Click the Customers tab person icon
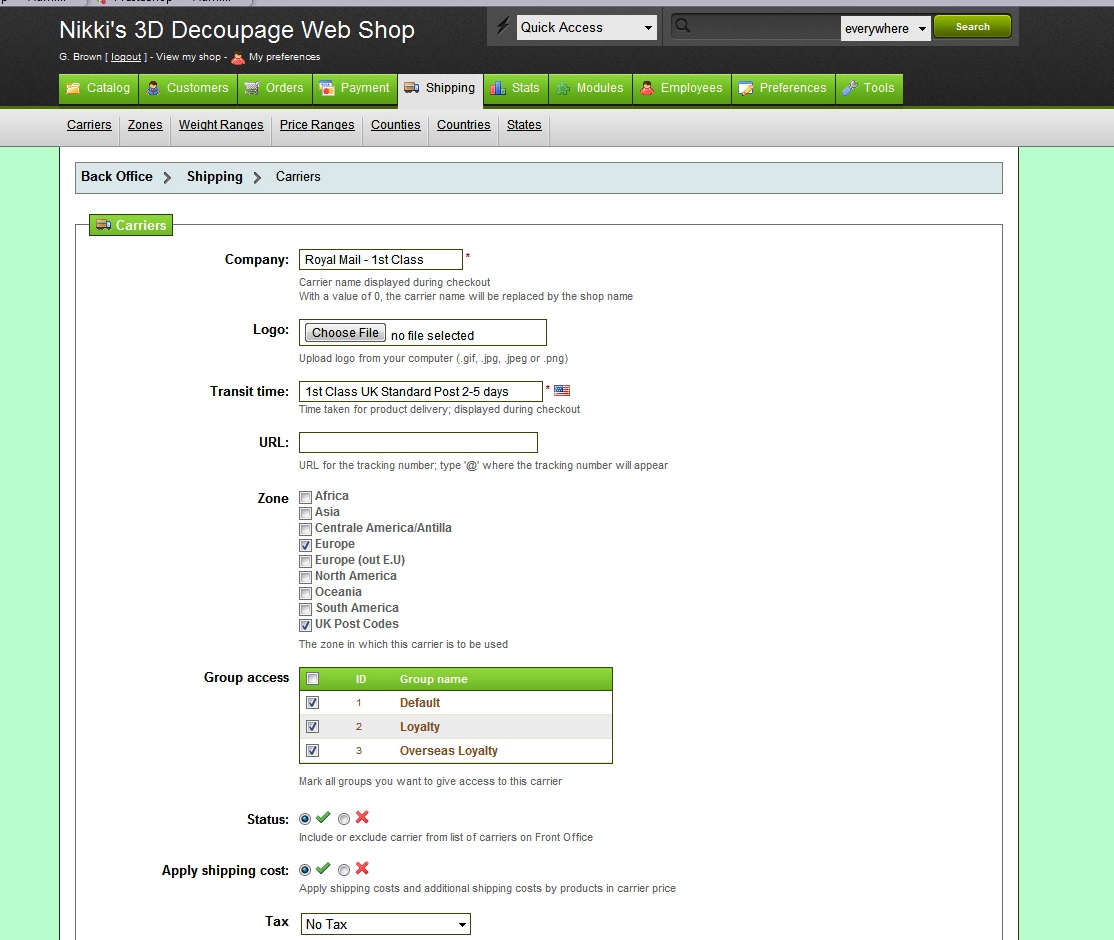Image resolution: width=1114 pixels, height=940 pixels. coord(153,88)
